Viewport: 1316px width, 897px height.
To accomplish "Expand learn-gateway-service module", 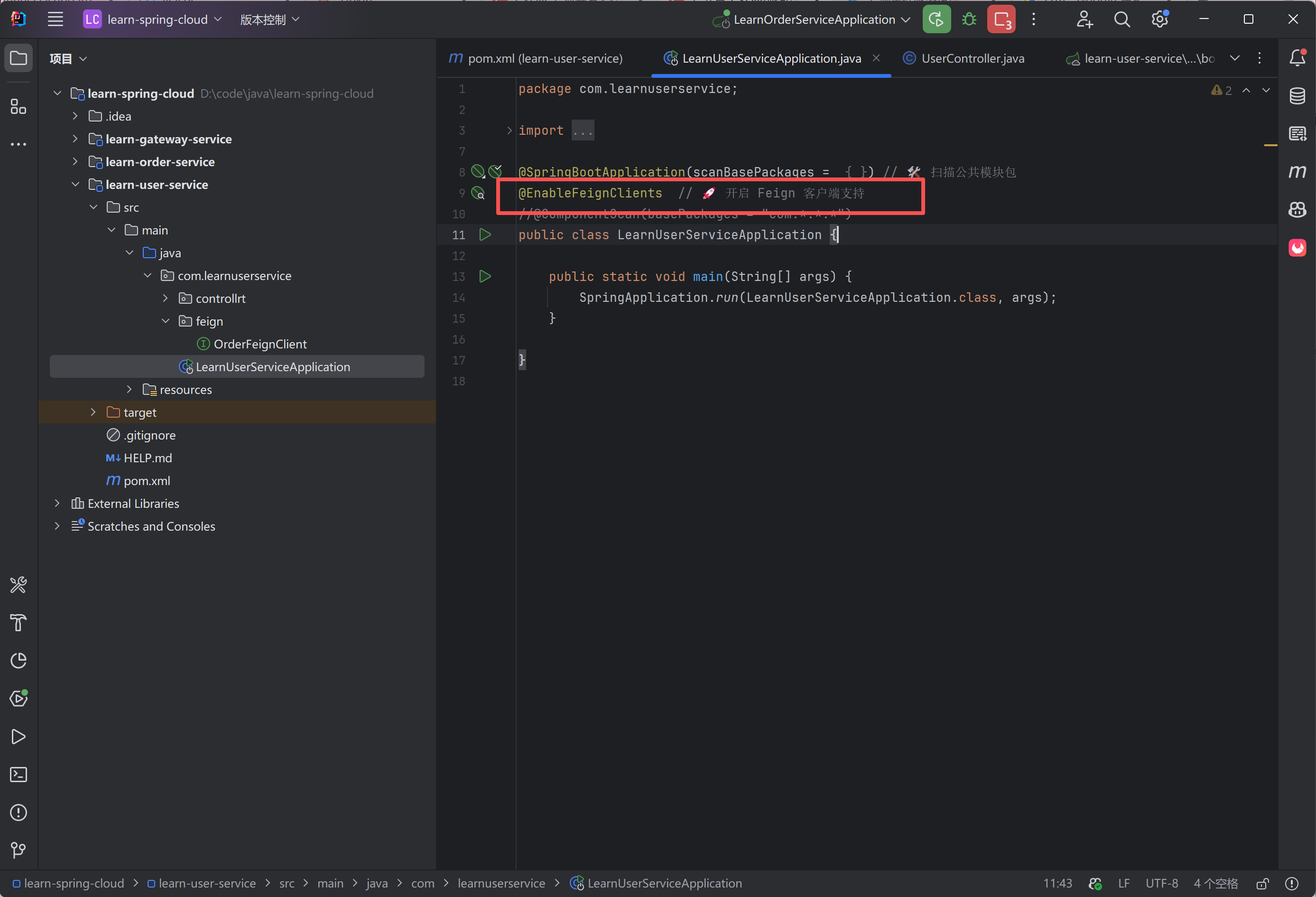I will tap(75, 139).
